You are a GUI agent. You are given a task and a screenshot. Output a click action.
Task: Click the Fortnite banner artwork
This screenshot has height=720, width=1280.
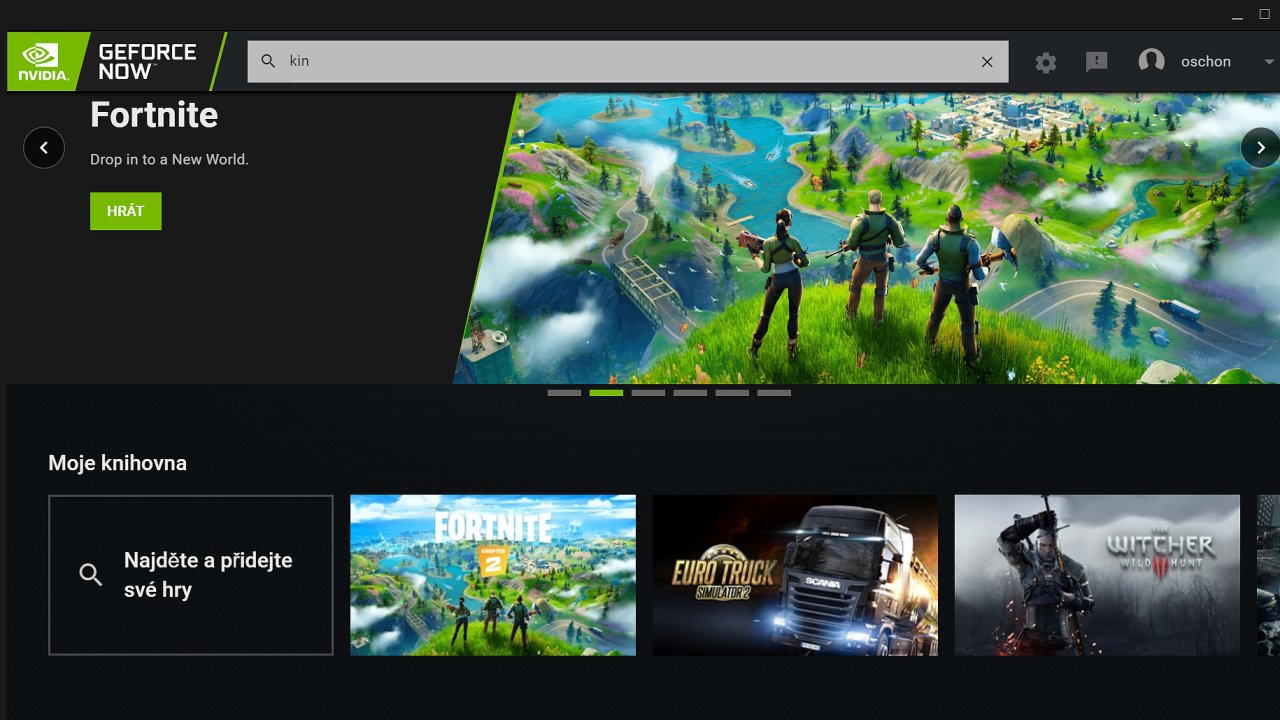tap(867, 238)
